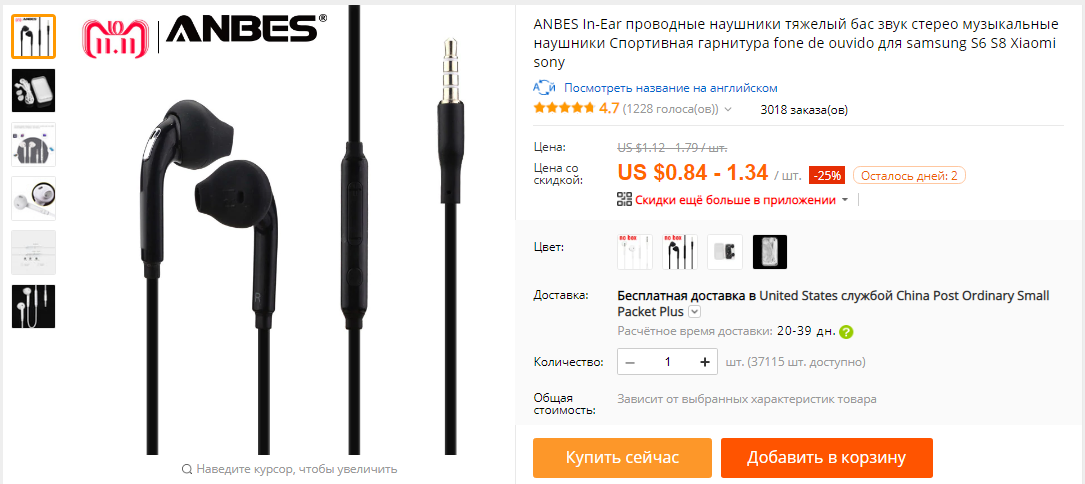Click the magnifier icon under the product image

click(186, 469)
